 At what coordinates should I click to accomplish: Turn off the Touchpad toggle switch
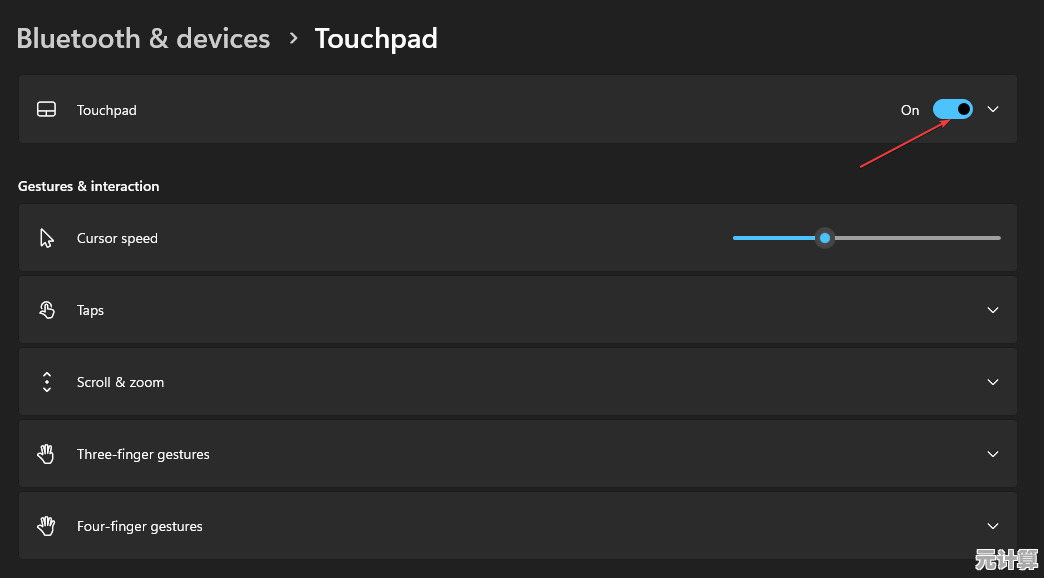point(952,110)
